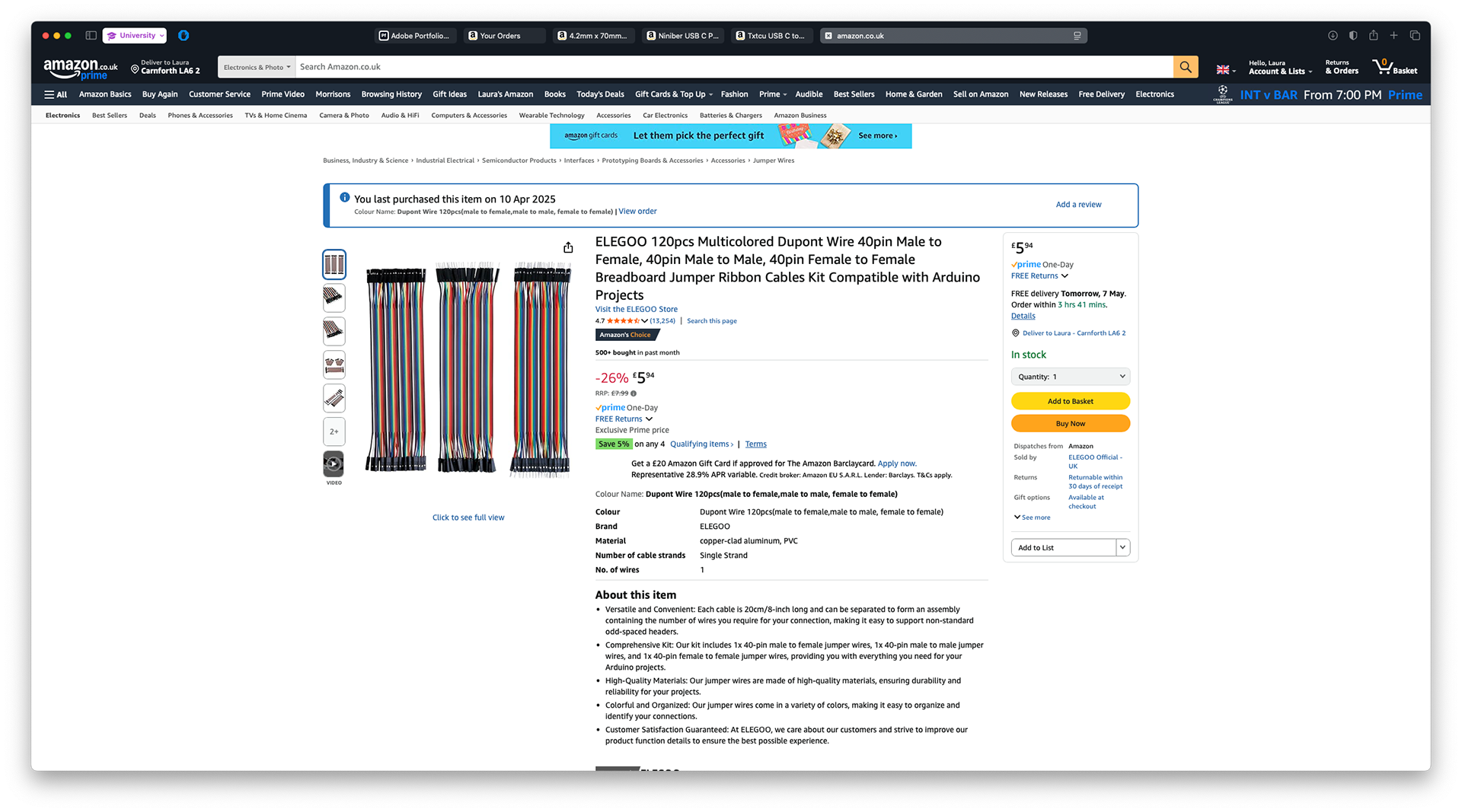Viewport: 1462px width, 812px height.
Task: Expand the See more seller details
Action: (x=1032, y=517)
